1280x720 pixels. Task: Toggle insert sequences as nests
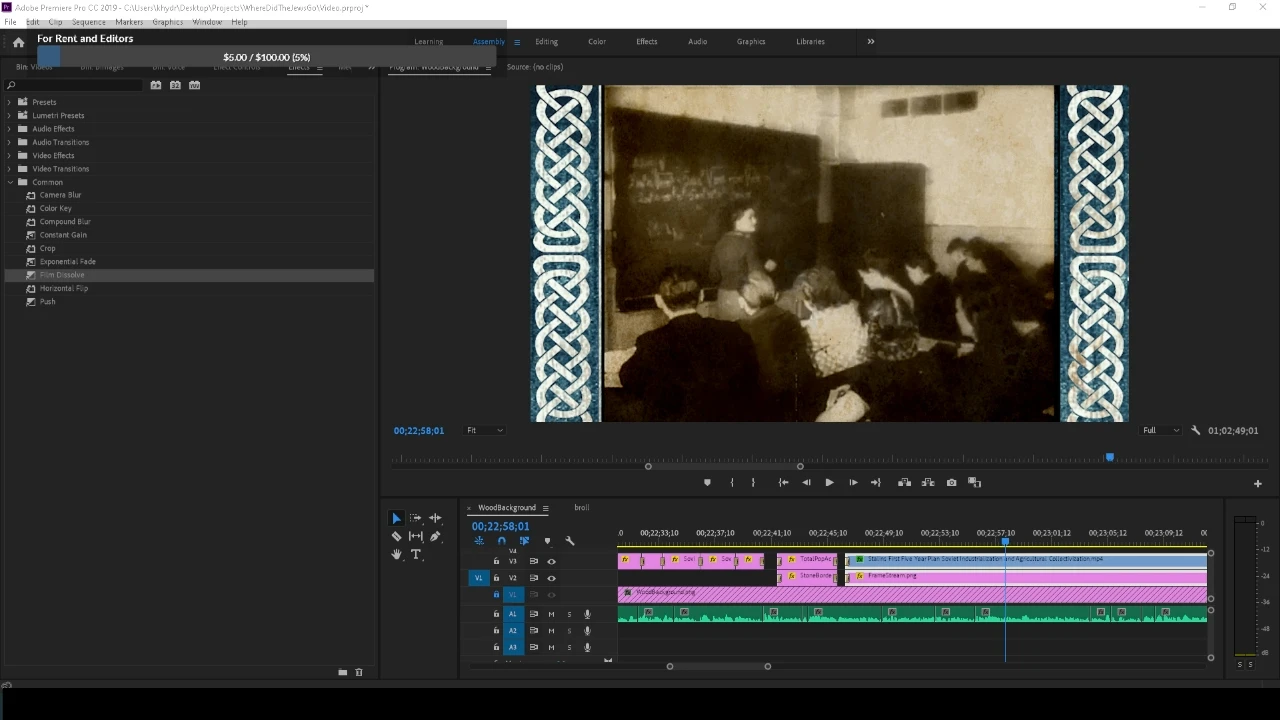pos(479,541)
